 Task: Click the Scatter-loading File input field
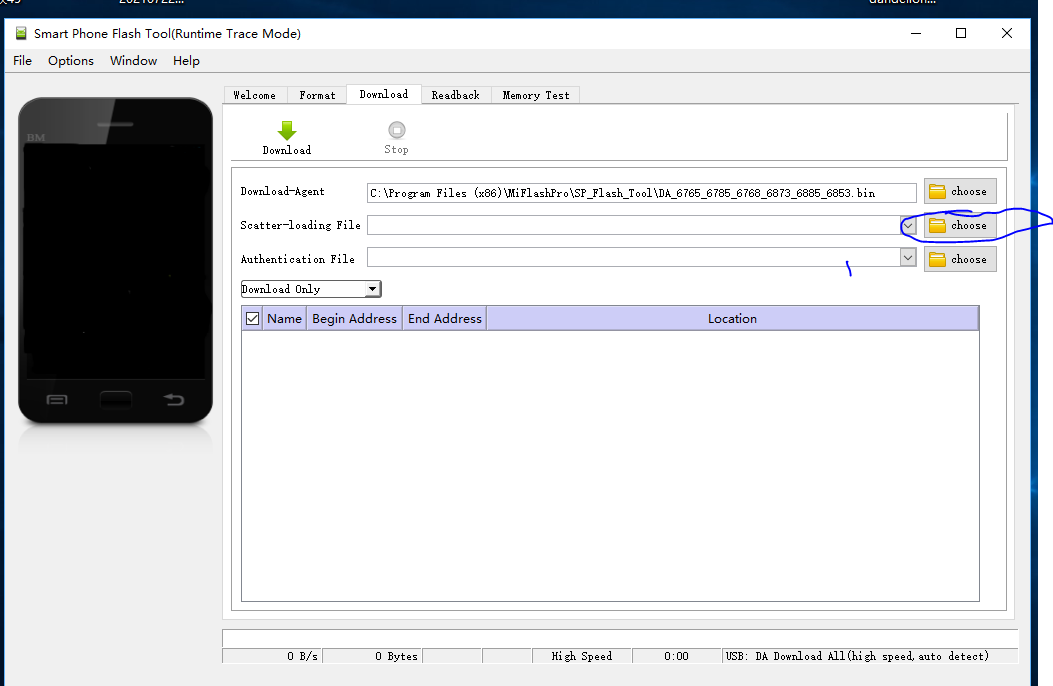633,225
